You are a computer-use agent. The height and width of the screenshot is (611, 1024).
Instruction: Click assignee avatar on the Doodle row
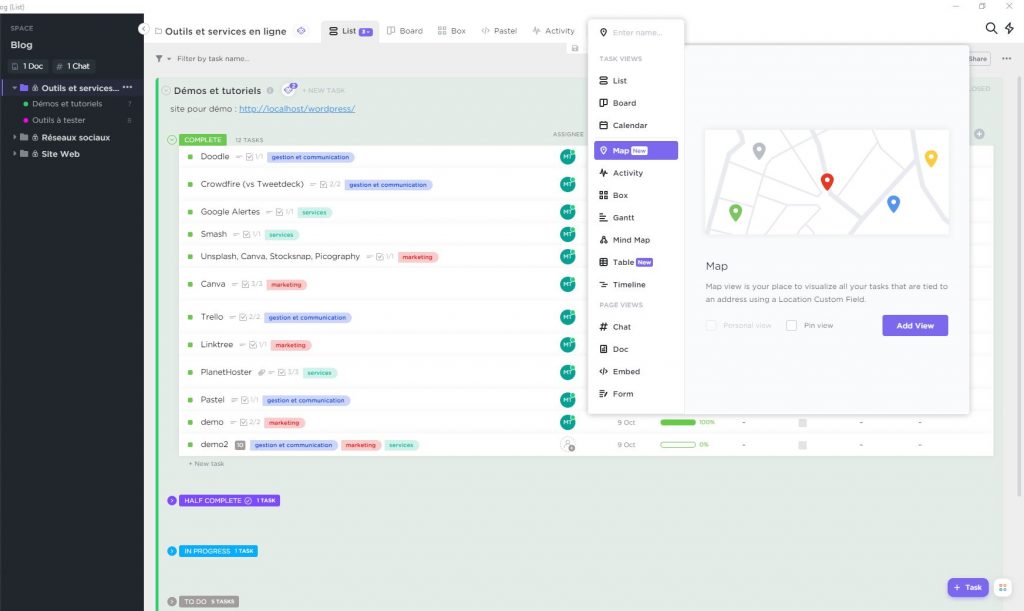pyautogui.click(x=568, y=157)
